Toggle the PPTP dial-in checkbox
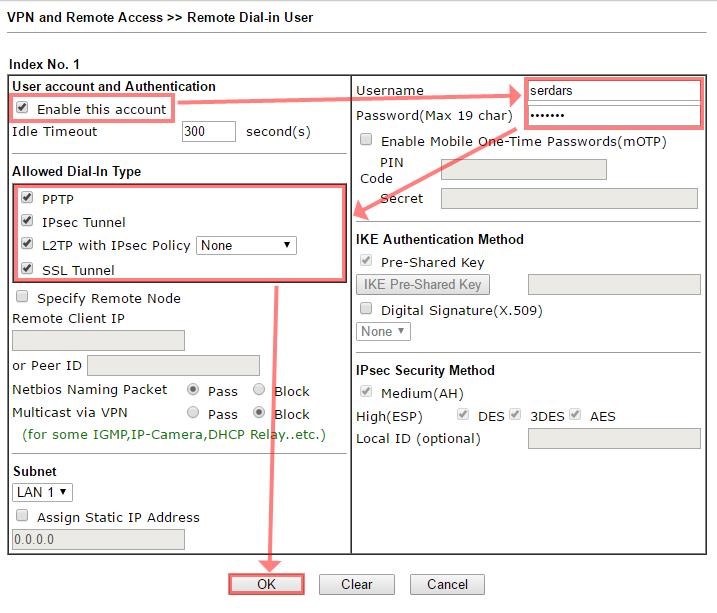Image resolution: width=717 pixels, height=613 pixels. 26,198
